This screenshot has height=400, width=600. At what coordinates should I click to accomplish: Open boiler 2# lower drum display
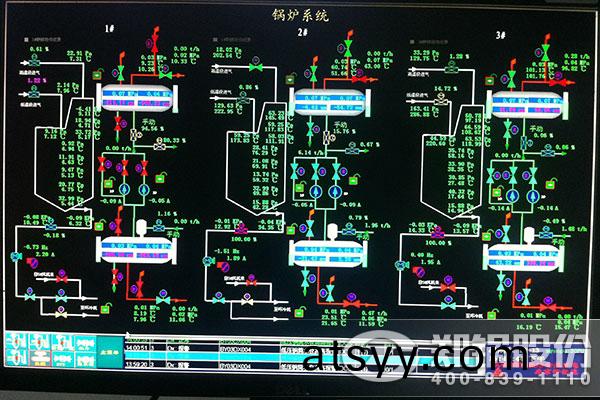[x=329, y=253]
